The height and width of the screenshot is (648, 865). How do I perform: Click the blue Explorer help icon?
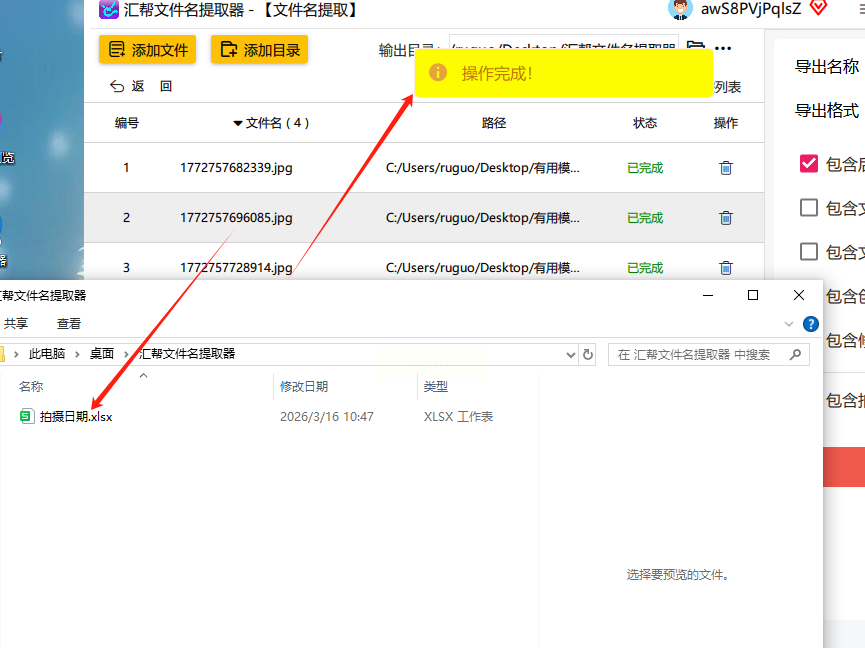pyautogui.click(x=810, y=324)
